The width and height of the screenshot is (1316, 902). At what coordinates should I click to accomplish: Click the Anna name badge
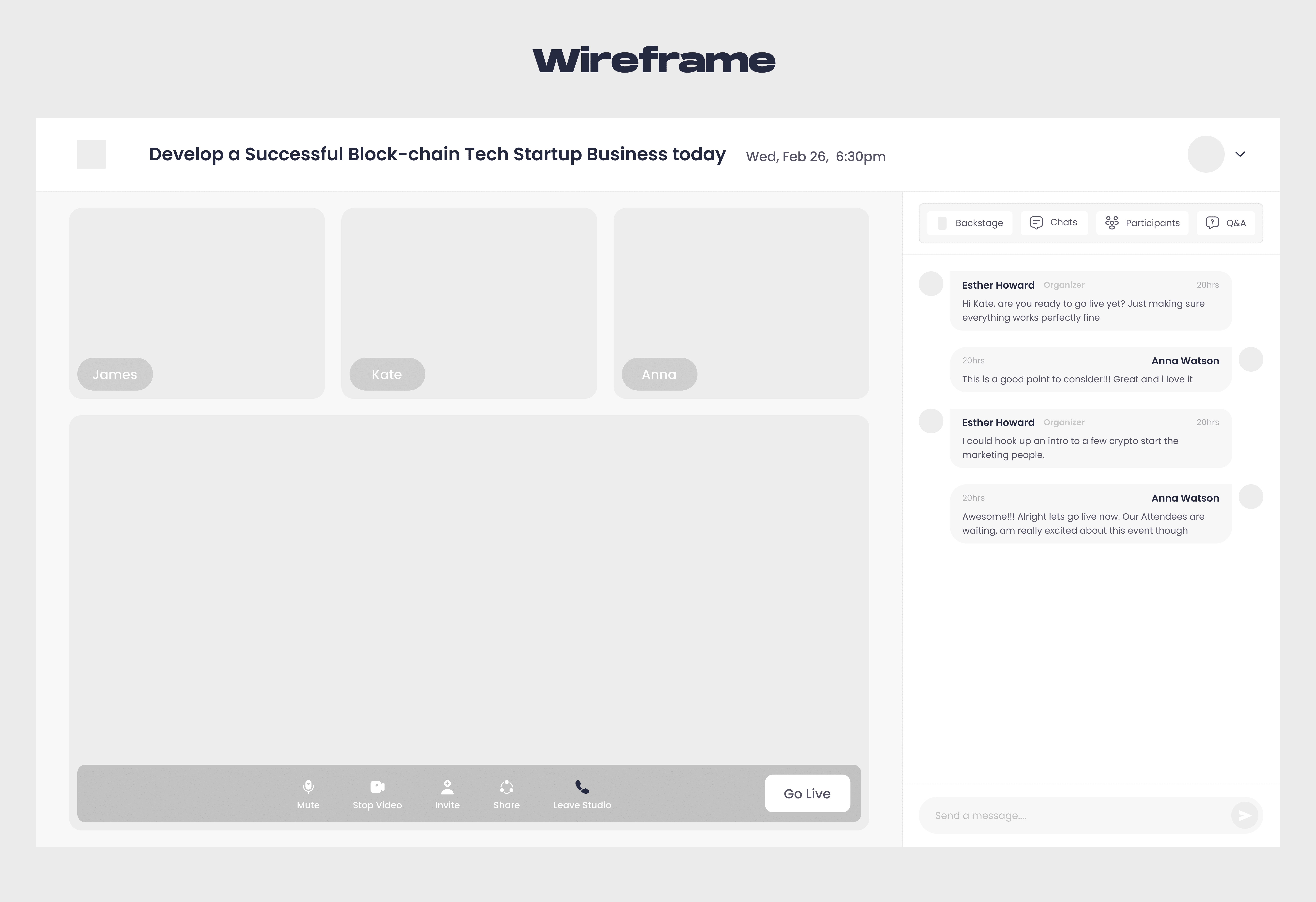click(x=660, y=374)
